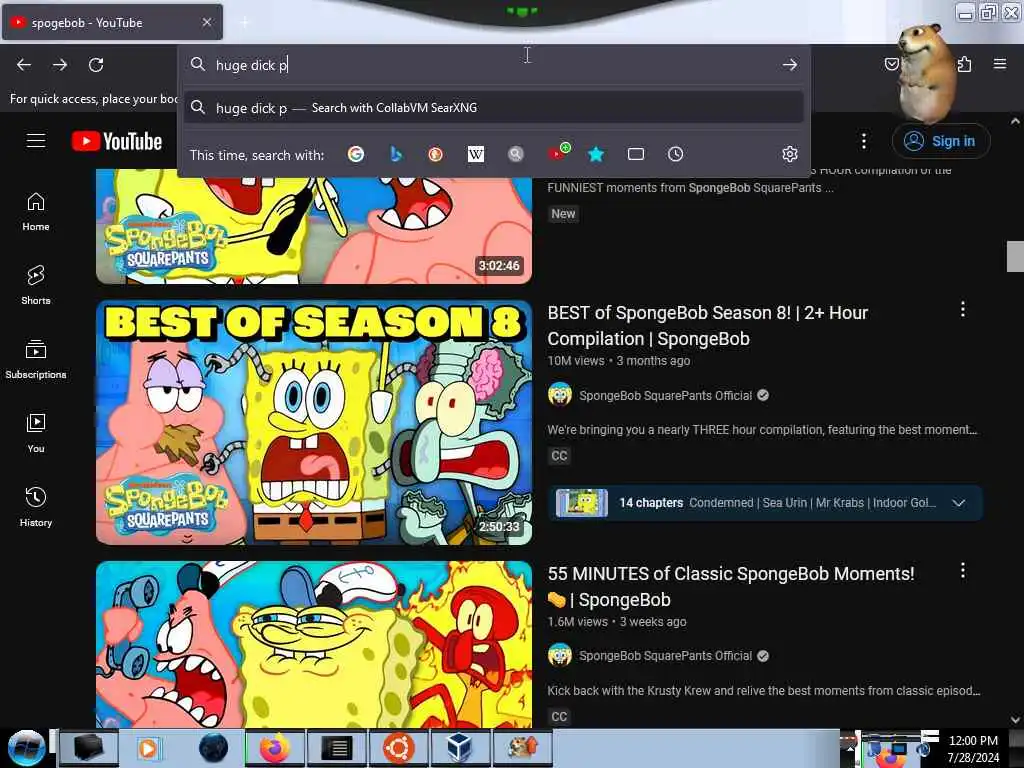Open BEST of SpongeBob Season 8 title link
This screenshot has height=768, width=1024.
click(708, 326)
